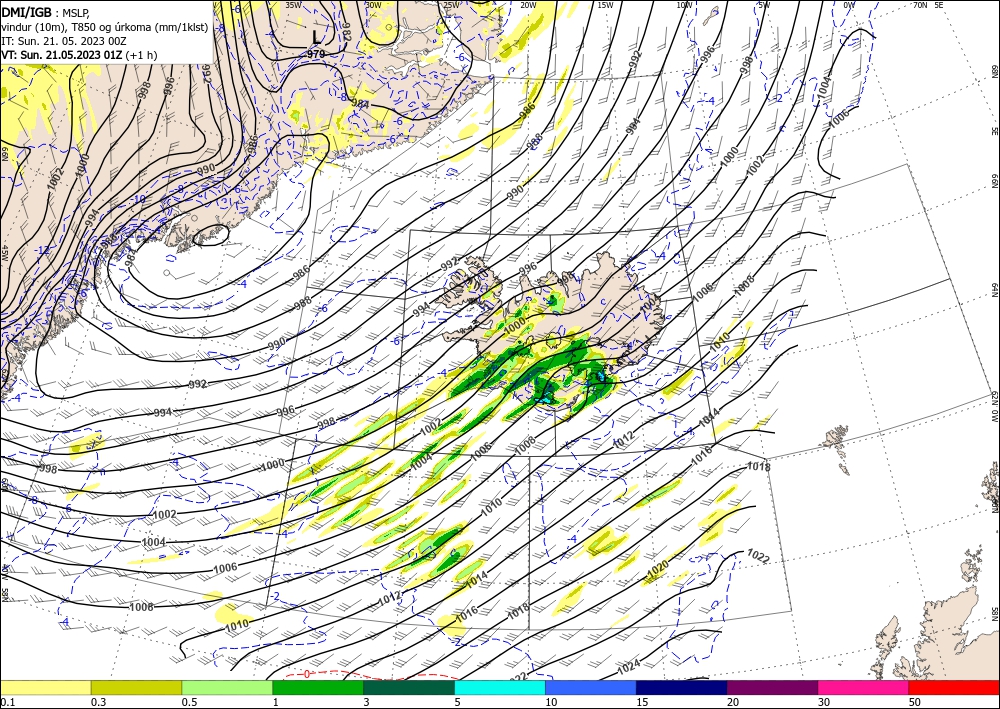Click the 982 isobar label
Image resolution: width=1000 pixels, height=709 pixels.
click(x=348, y=31)
